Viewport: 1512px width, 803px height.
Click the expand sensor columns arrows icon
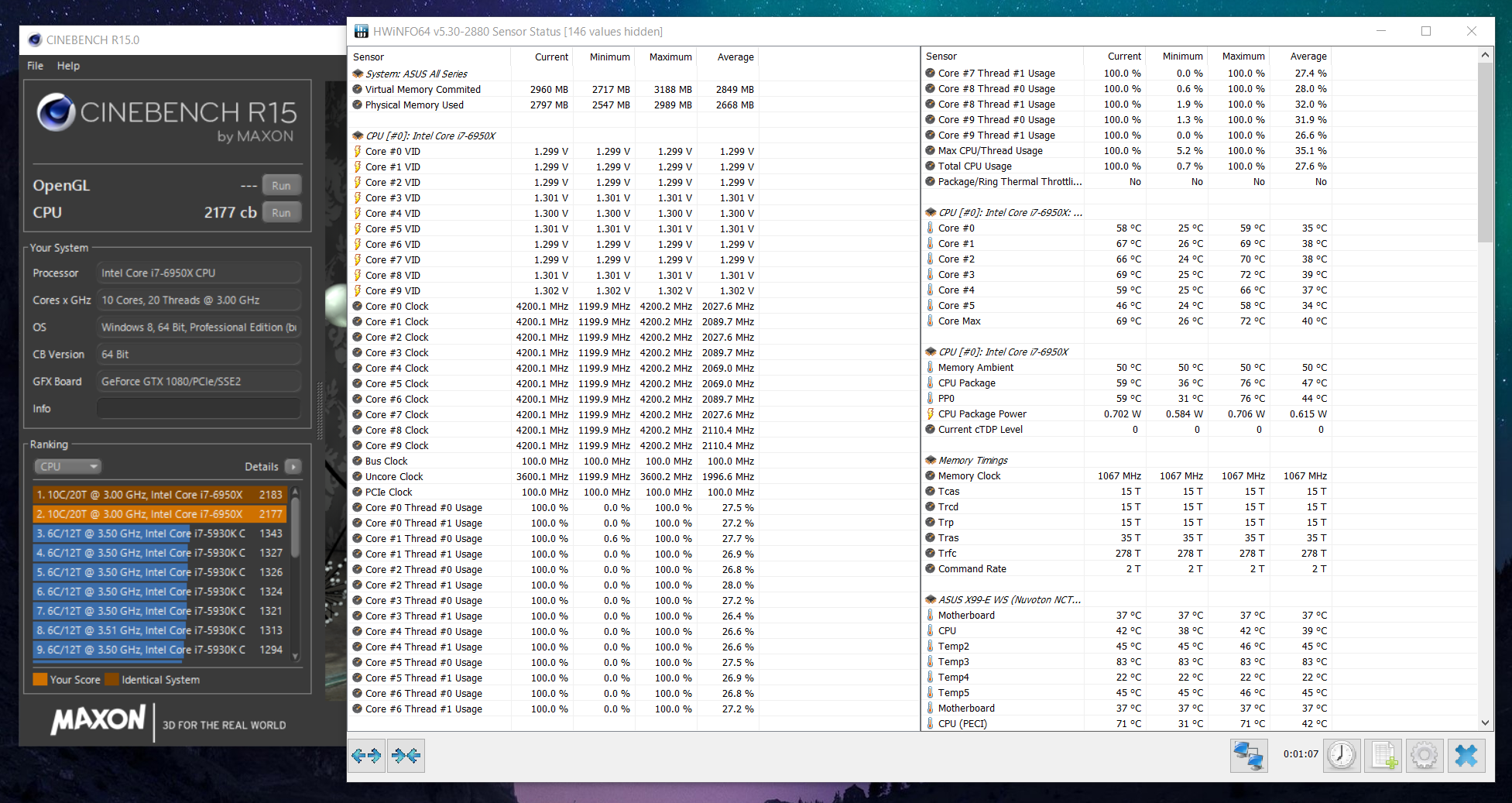click(x=366, y=756)
